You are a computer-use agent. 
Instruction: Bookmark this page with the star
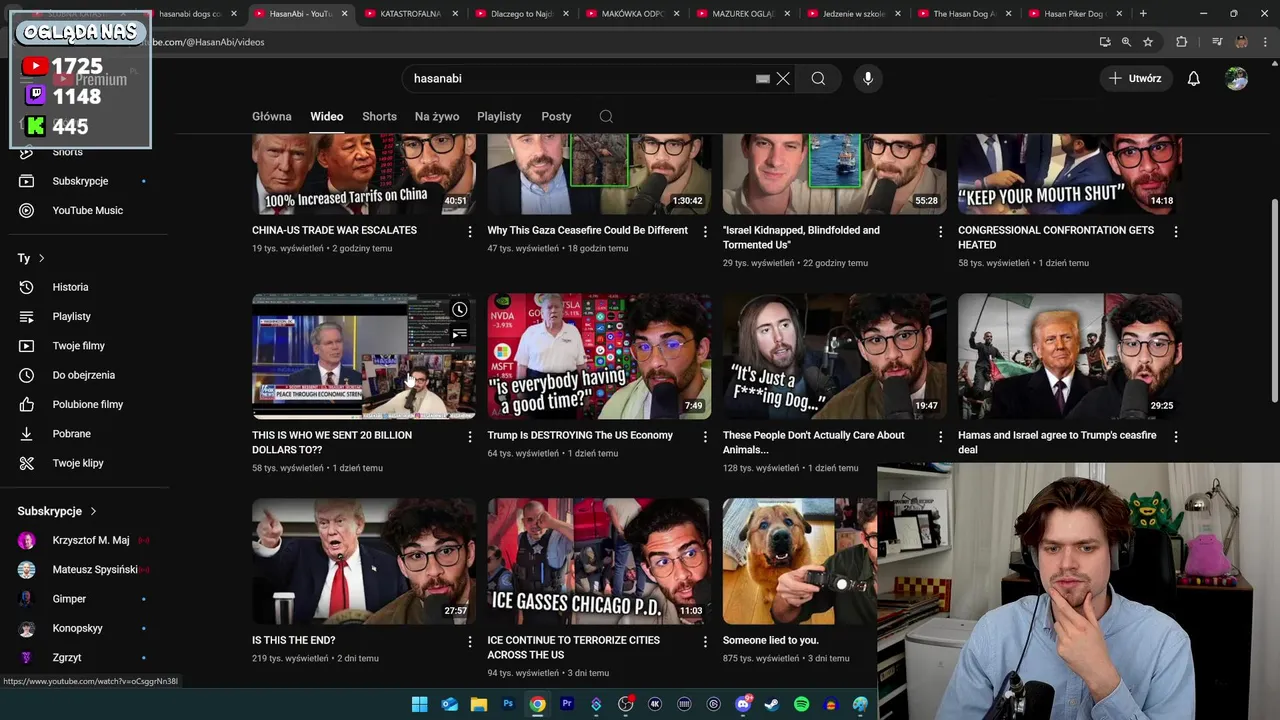pyautogui.click(x=1148, y=42)
